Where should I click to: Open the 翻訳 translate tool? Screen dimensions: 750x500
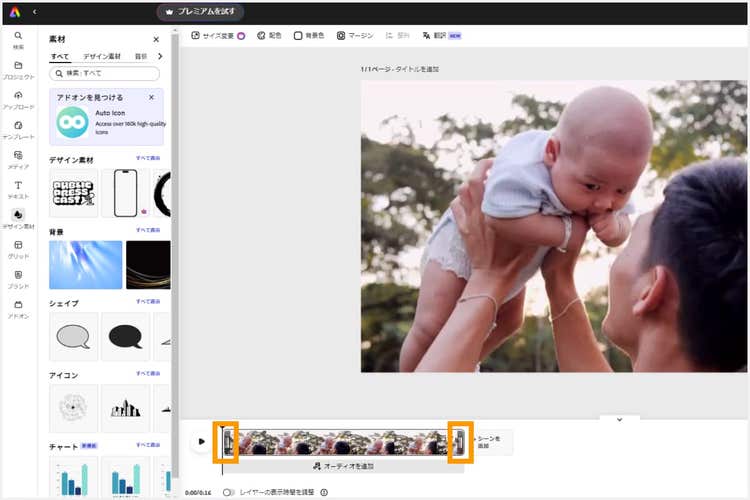click(x=441, y=36)
